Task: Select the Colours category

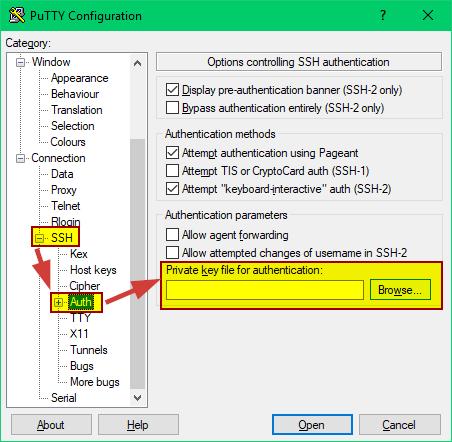Action: [x=68, y=142]
